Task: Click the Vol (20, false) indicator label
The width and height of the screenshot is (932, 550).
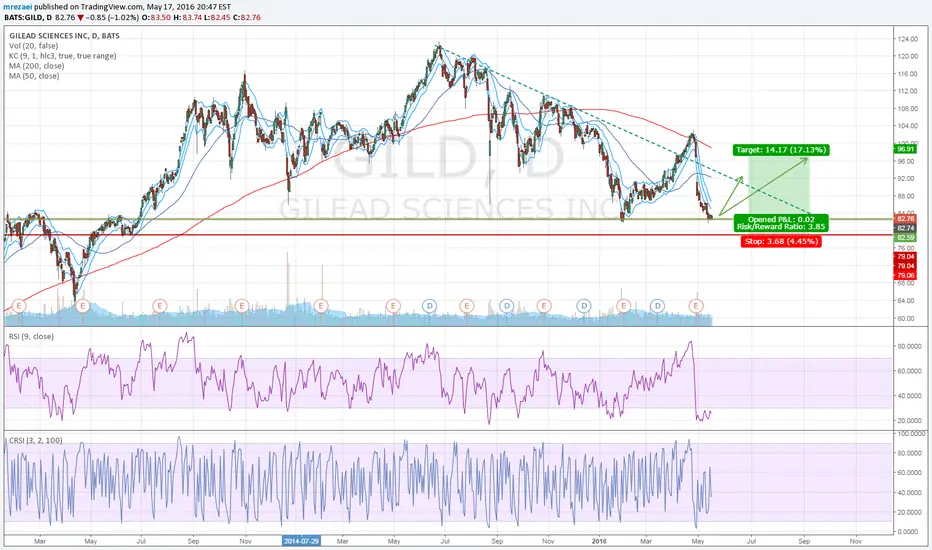Action: [x=33, y=46]
